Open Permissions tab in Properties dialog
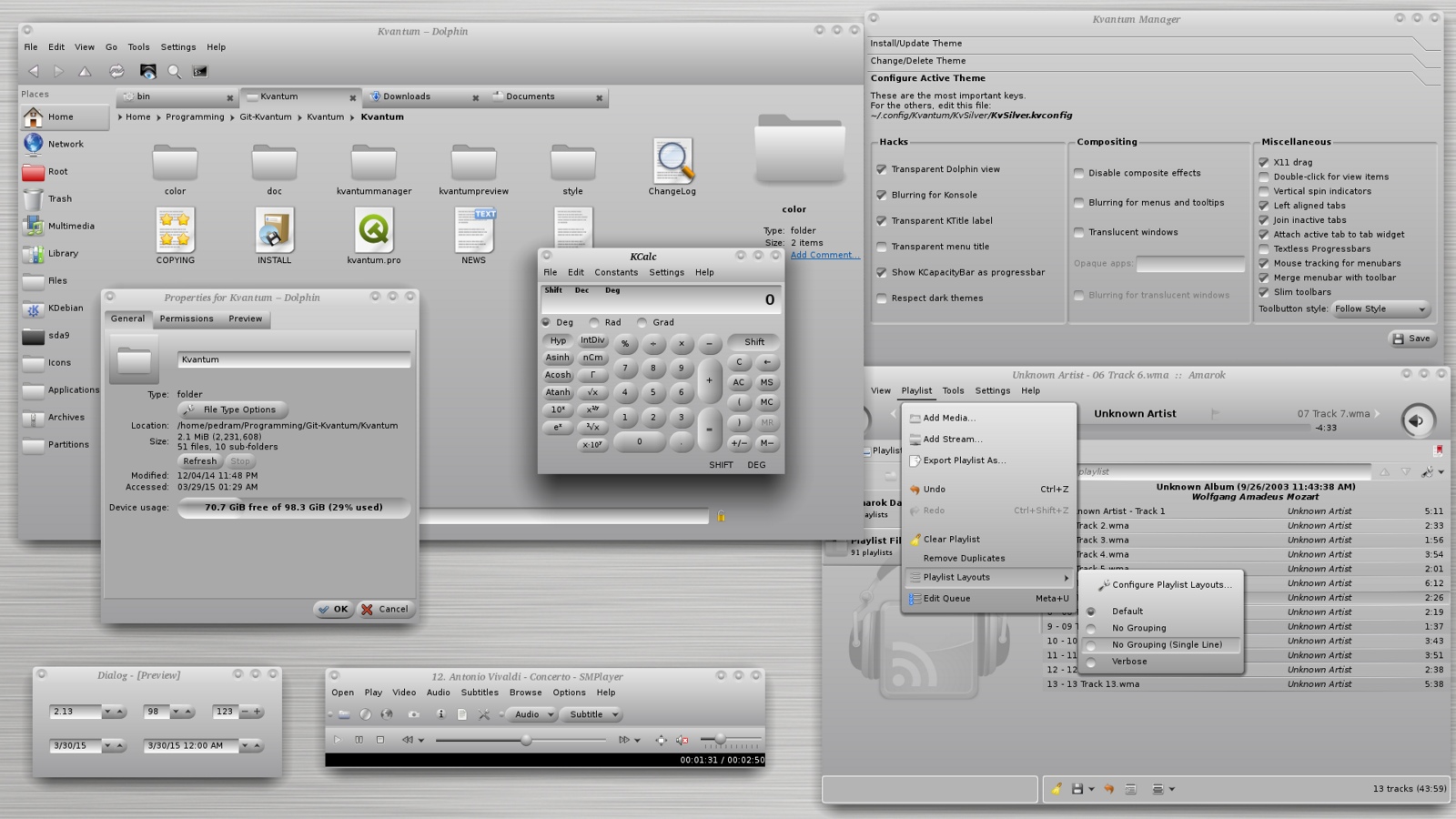 tap(187, 318)
